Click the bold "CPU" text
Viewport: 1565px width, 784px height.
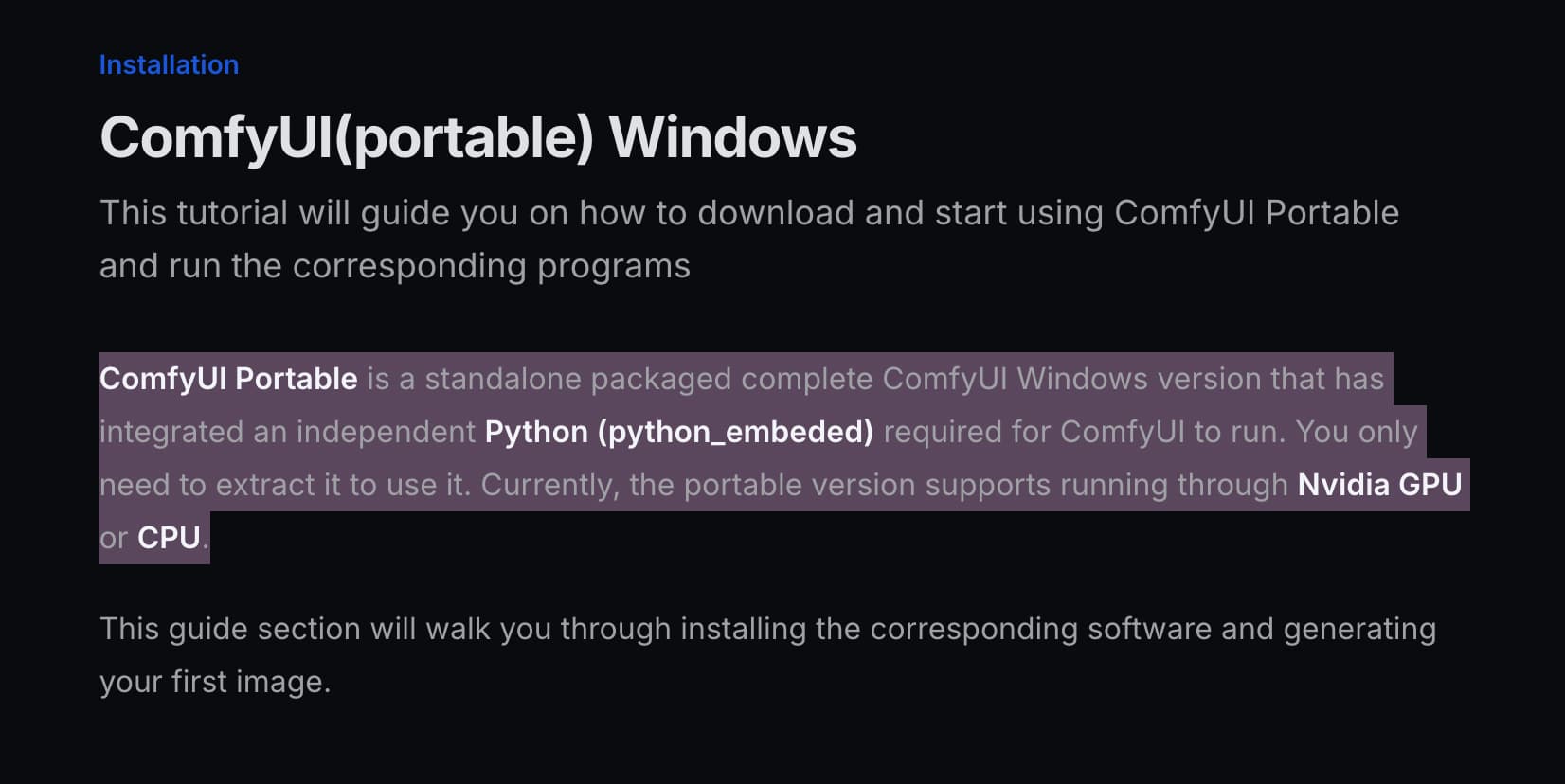tap(169, 538)
